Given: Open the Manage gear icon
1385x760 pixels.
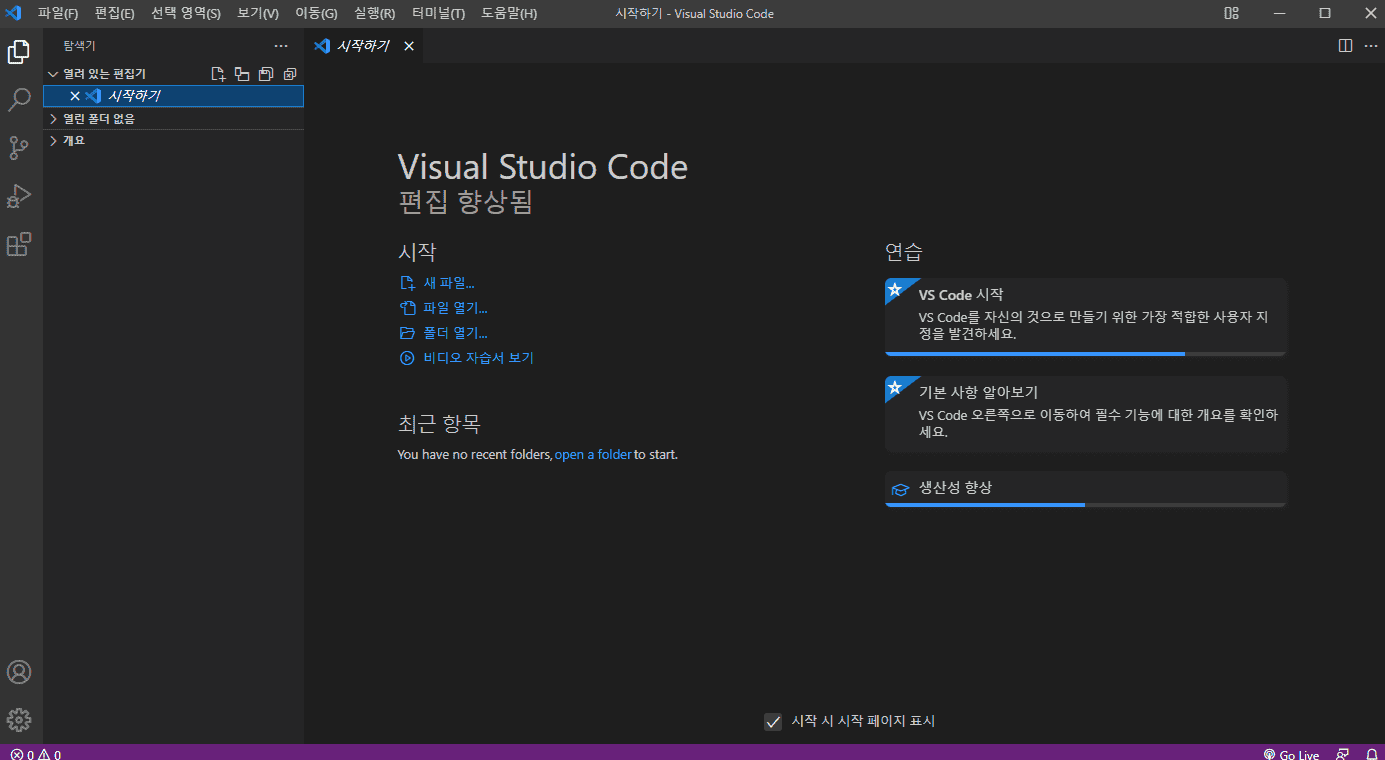Looking at the screenshot, I should [x=18, y=720].
